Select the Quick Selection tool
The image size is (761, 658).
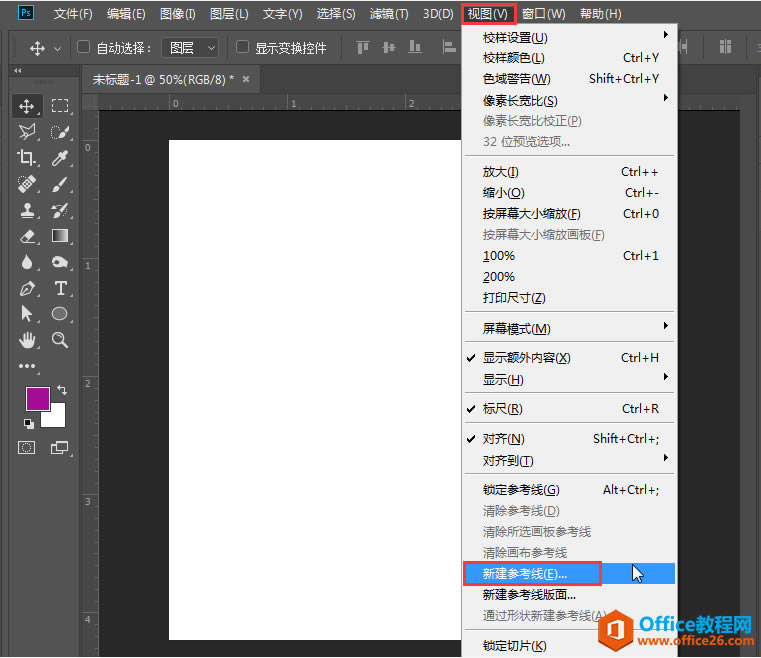coord(60,132)
